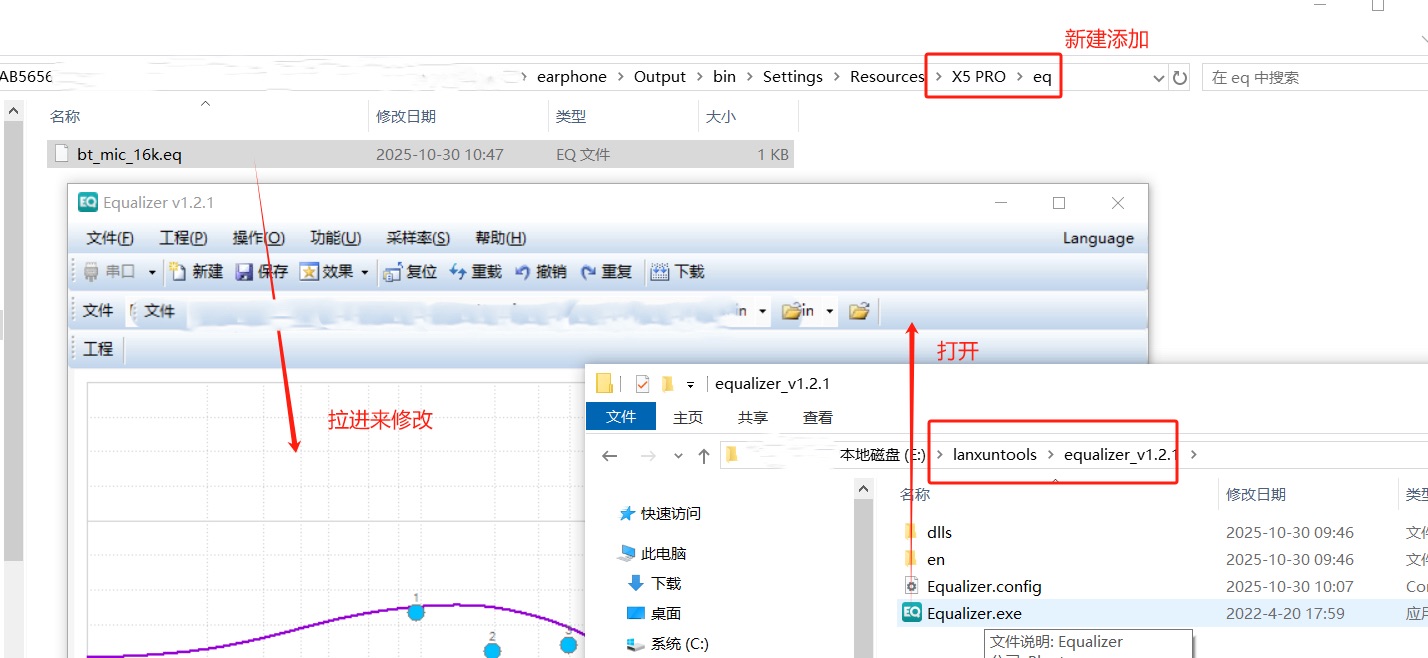This screenshot has height=658, width=1428.
Task: Open the 工程(P) menu
Action: coord(183,238)
